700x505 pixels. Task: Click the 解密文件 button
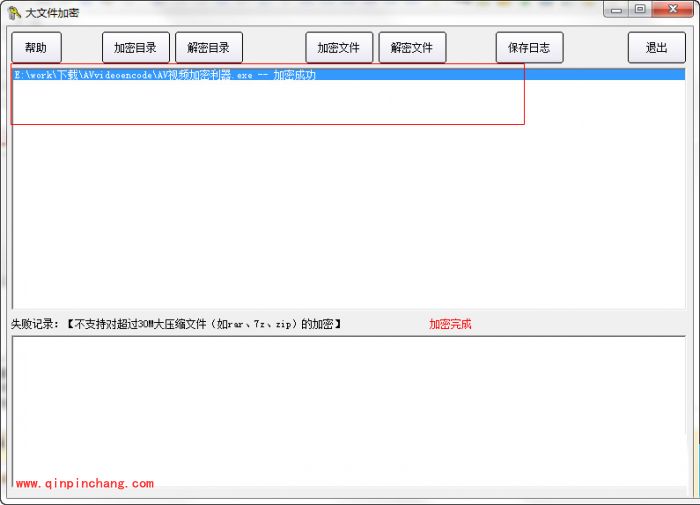click(x=412, y=47)
